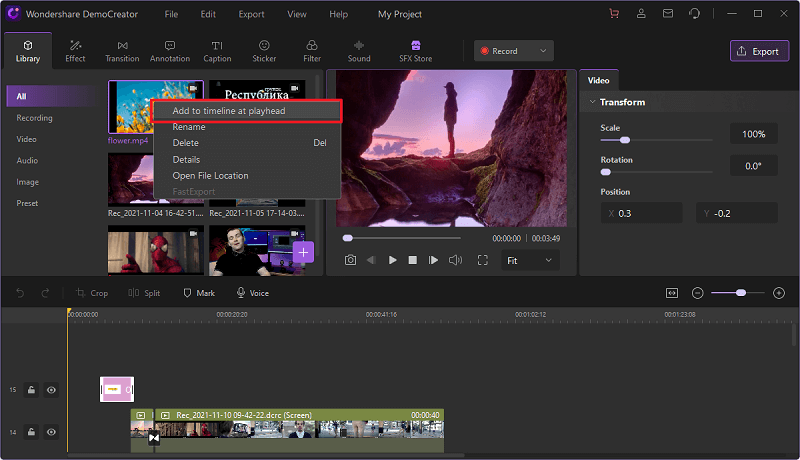
Task: Toggle preview volume speaker icon
Action: coord(455,260)
